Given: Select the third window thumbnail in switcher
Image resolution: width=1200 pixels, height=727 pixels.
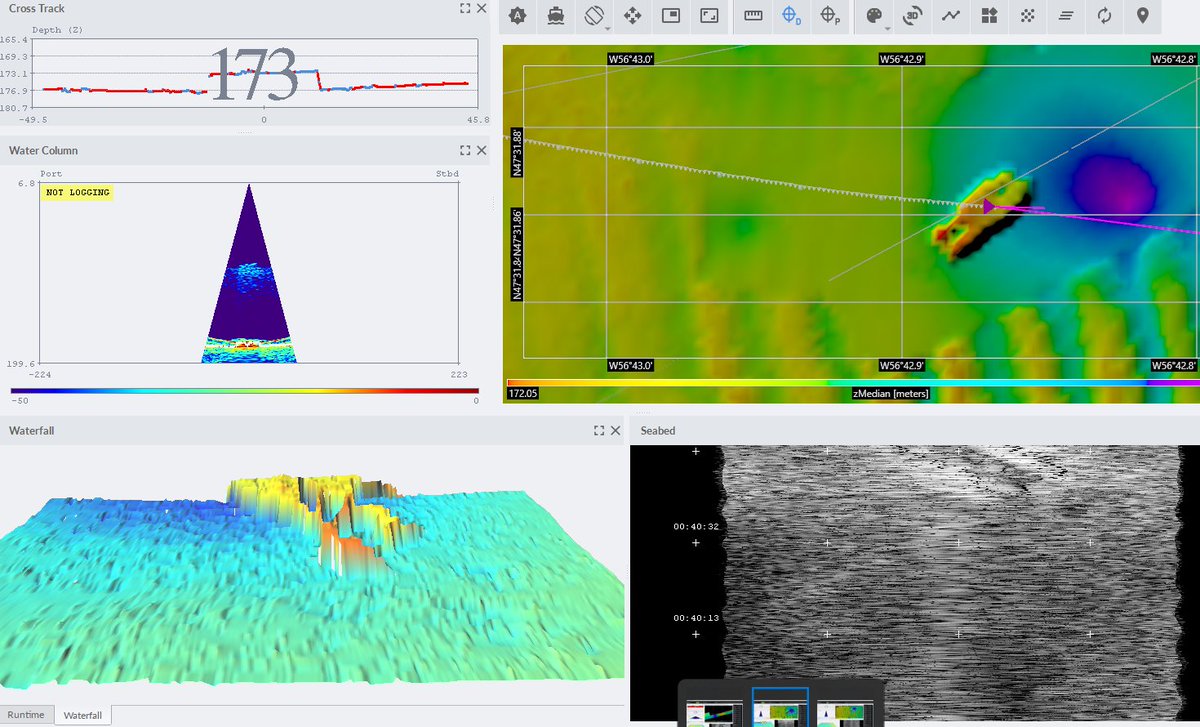Looking at the screenshot, I should tap(846, 712).
